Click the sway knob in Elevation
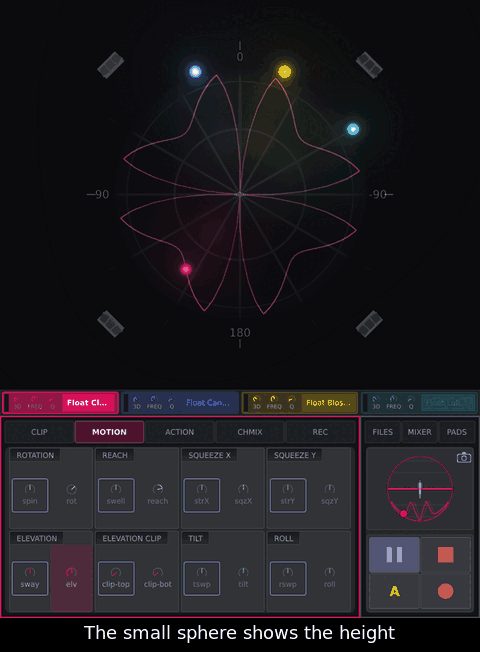Image resolution: width=480 pixels, height=652 pixels. coord(30,578)
